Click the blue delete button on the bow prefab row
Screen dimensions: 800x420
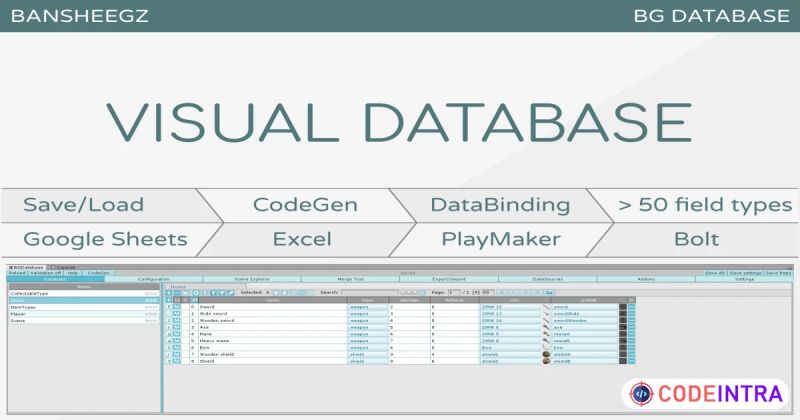(x=632, y=347)
